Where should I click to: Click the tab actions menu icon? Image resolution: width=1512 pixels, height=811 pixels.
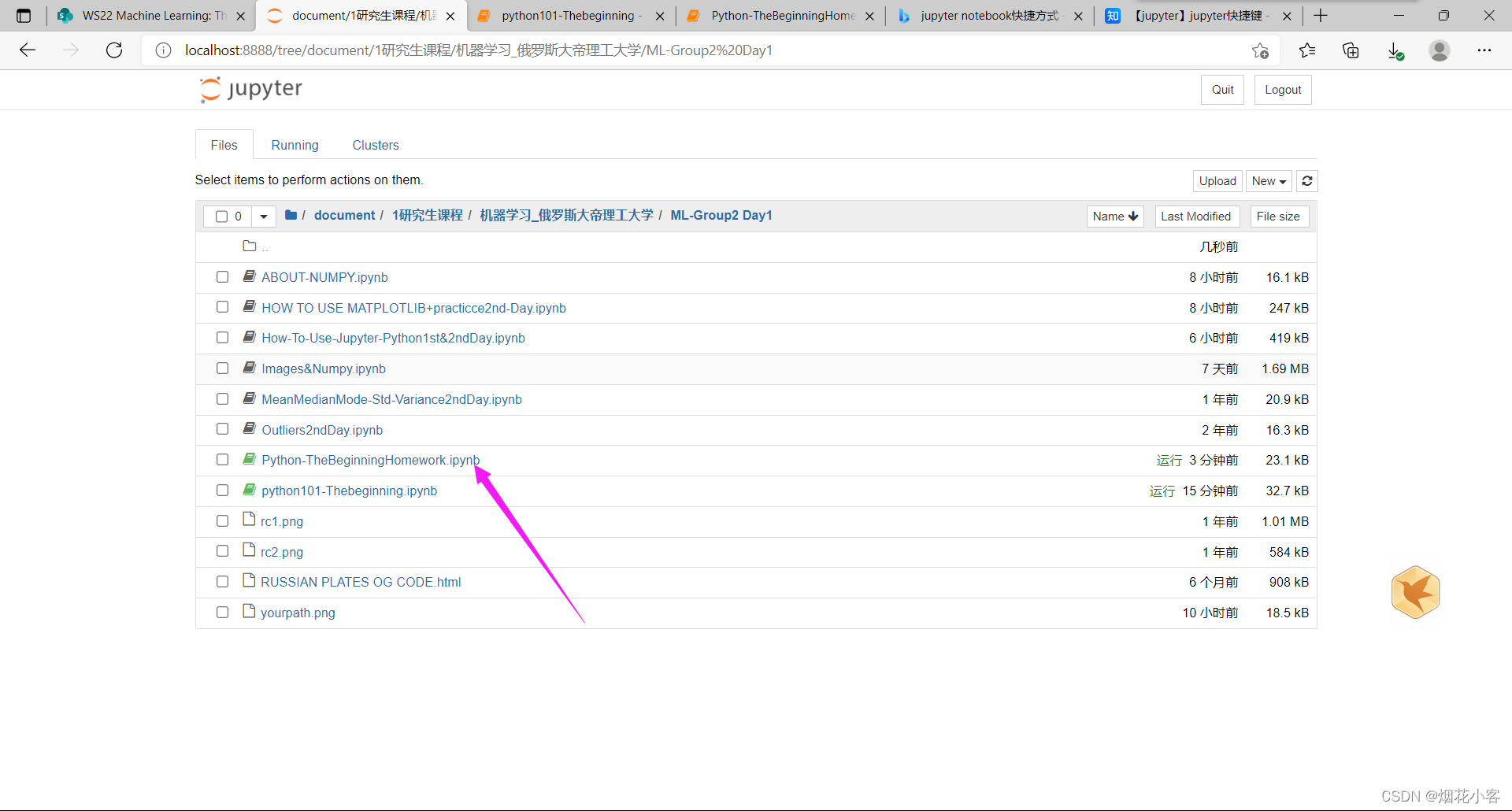click(24, 16)
